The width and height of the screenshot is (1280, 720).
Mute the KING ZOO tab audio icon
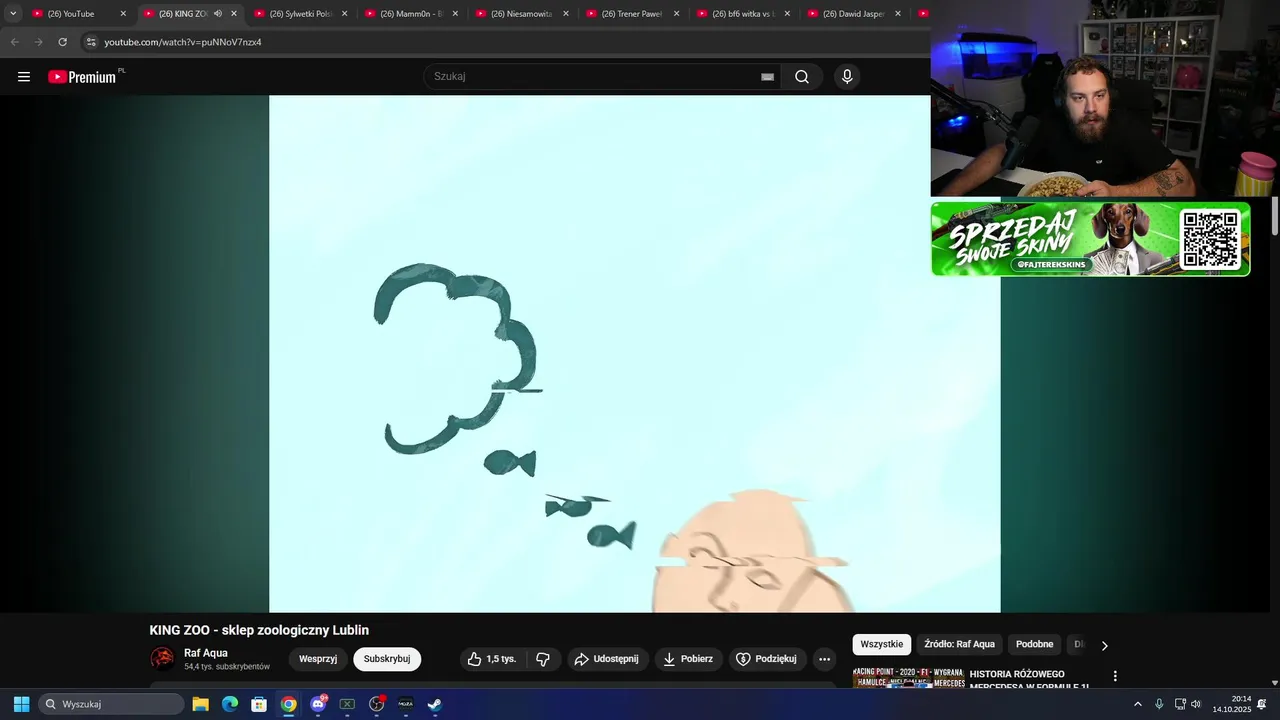pos(218,14)
